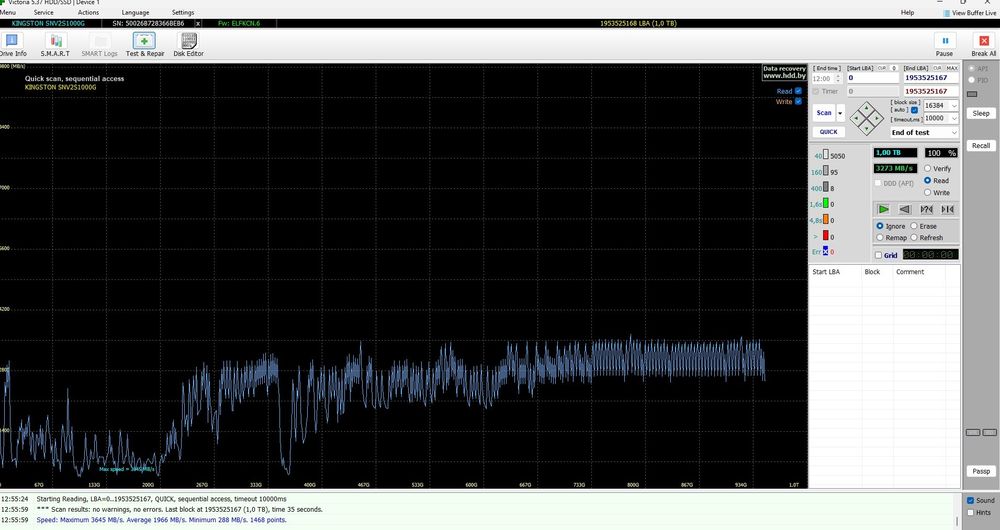Open the Help menu

coord(907,12)
